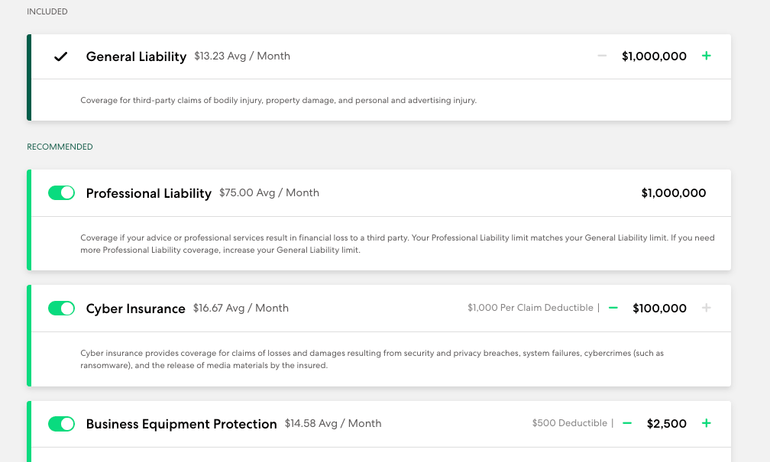Click the $1,000 Per Claim Deductible text
Viewport: 770px width, 462px height.
click(x=530, y=308)
